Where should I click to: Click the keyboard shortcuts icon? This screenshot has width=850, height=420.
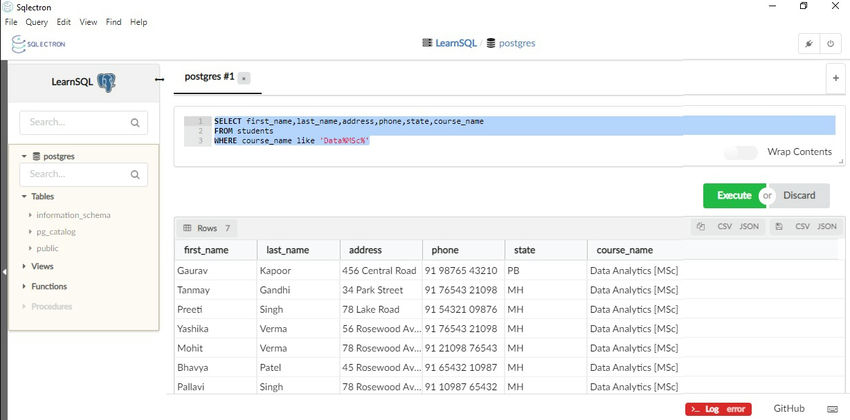tap(832, 409)
